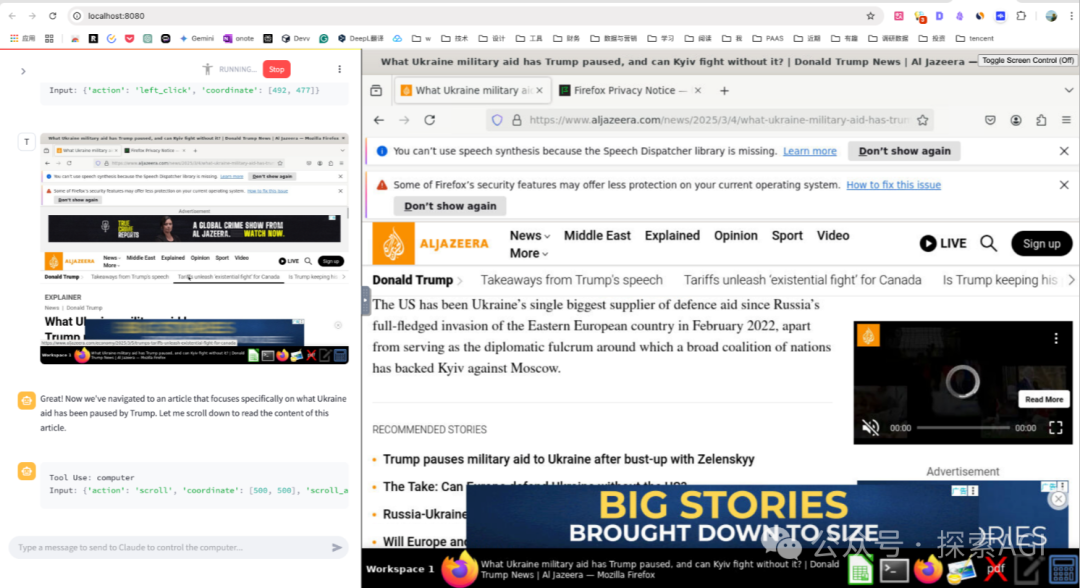The image size is (1080, 588).
Task: Open Firefox View button left of tabs
Action: 376,90
